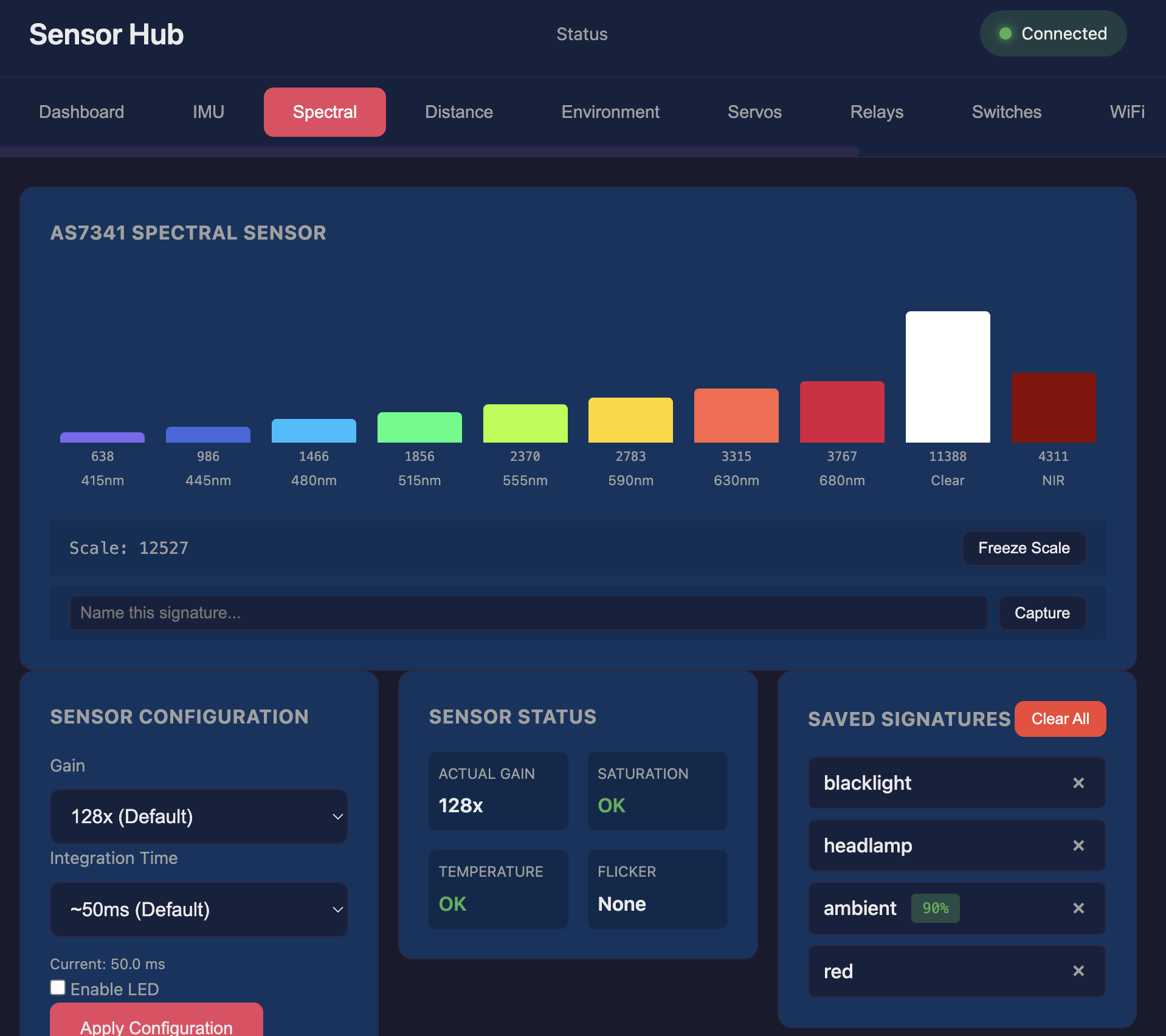Screen dimensions: 1166x1036
Task: Remove the red saved signature
Action: click(1078, 971)
